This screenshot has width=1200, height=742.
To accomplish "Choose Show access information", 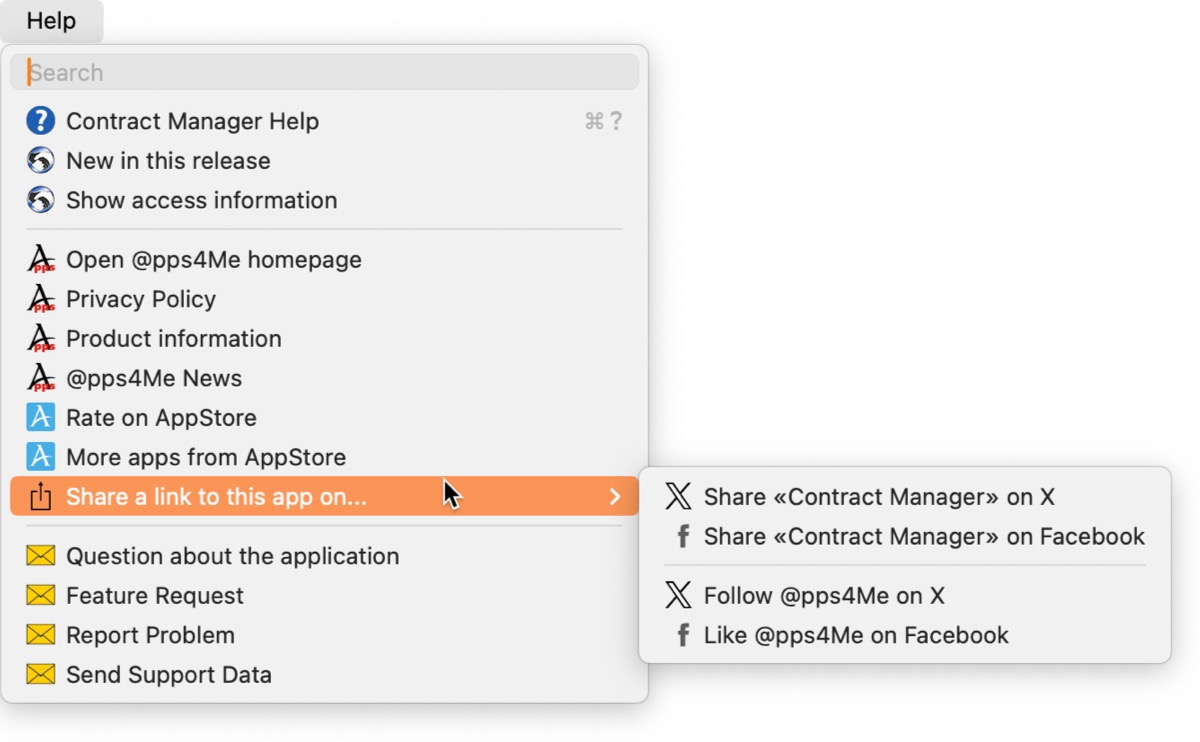I will 324,200.
